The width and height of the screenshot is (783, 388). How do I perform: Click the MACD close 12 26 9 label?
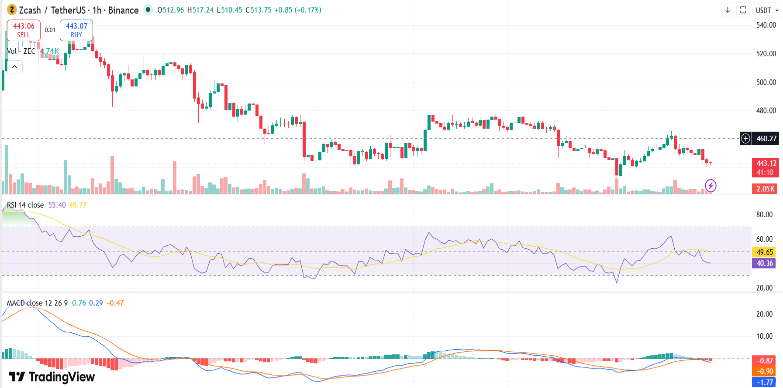pyautogui.click(x=36, y=303)
